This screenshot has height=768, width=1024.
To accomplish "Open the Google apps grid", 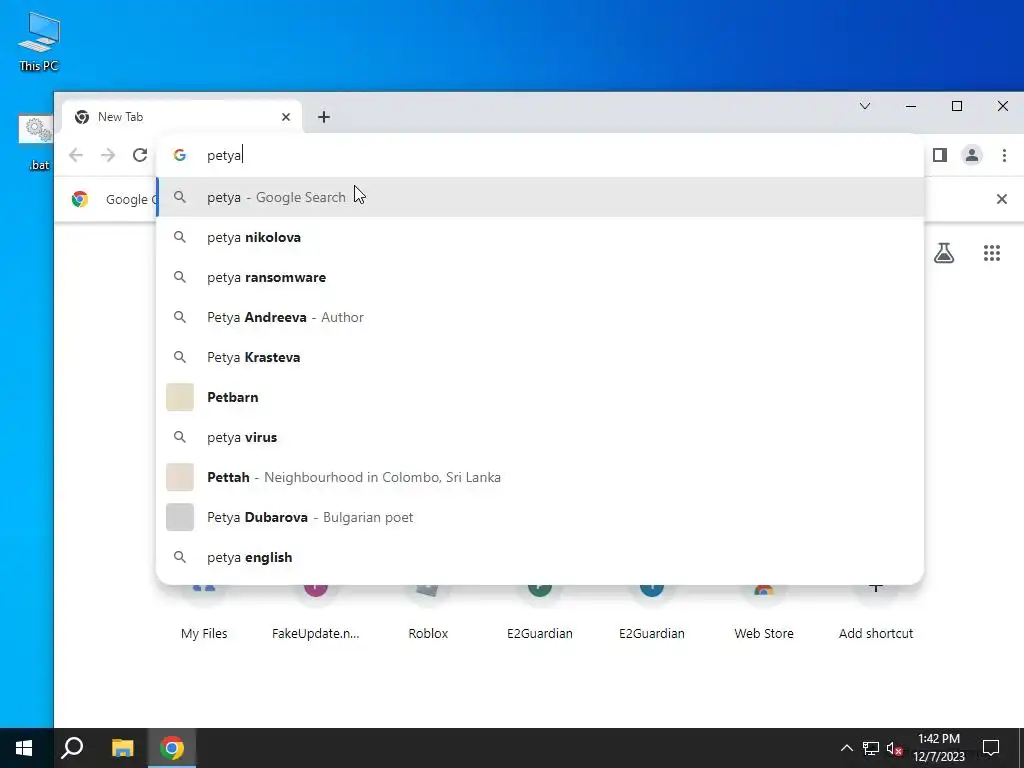I will coord(991,253).
